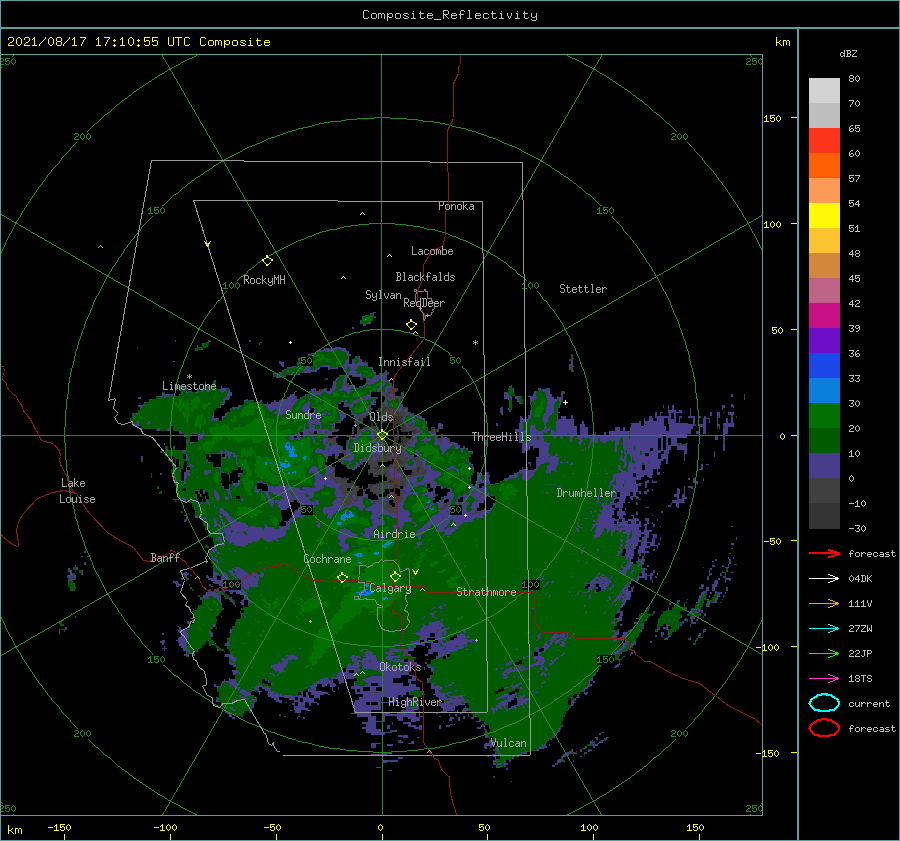Click the yellow diamond marker above Calgary
This screenshot has height=841, width=900.
tap(395, 576)
